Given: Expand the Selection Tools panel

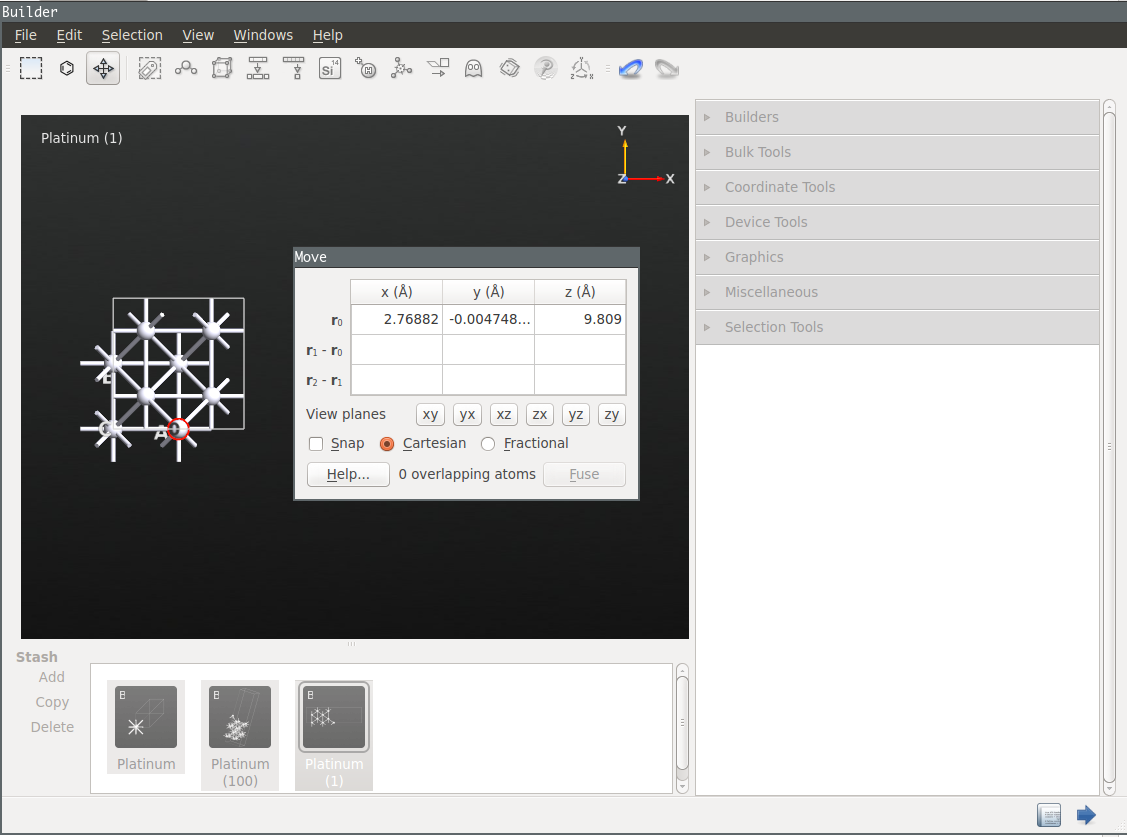Looking at the screenshot, I should 897,328.
